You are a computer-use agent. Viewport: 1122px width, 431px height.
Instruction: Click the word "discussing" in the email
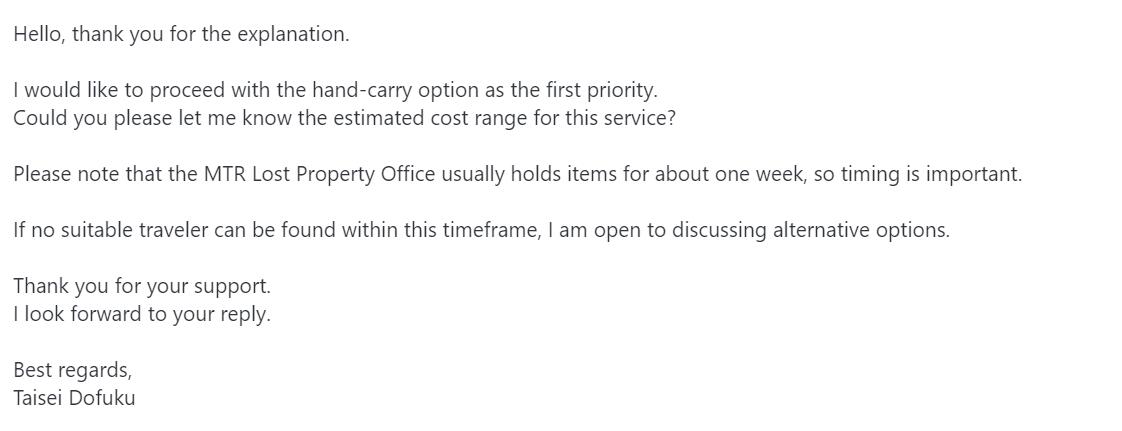[x=719, y=230]
